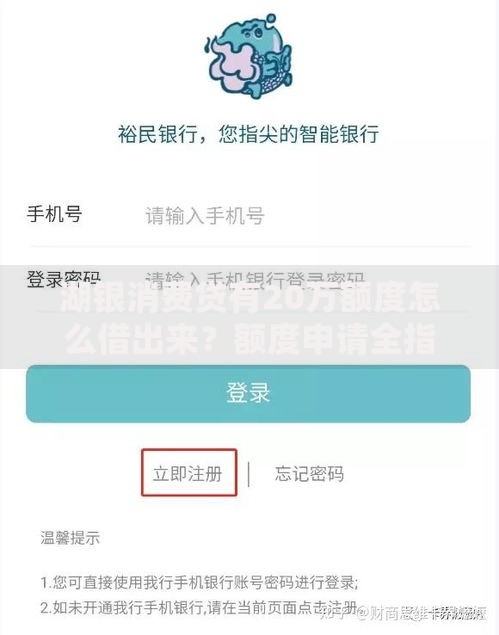Click the 温馨提示 heading
This screenshot has width=499, height=635.
coord(70,538)
